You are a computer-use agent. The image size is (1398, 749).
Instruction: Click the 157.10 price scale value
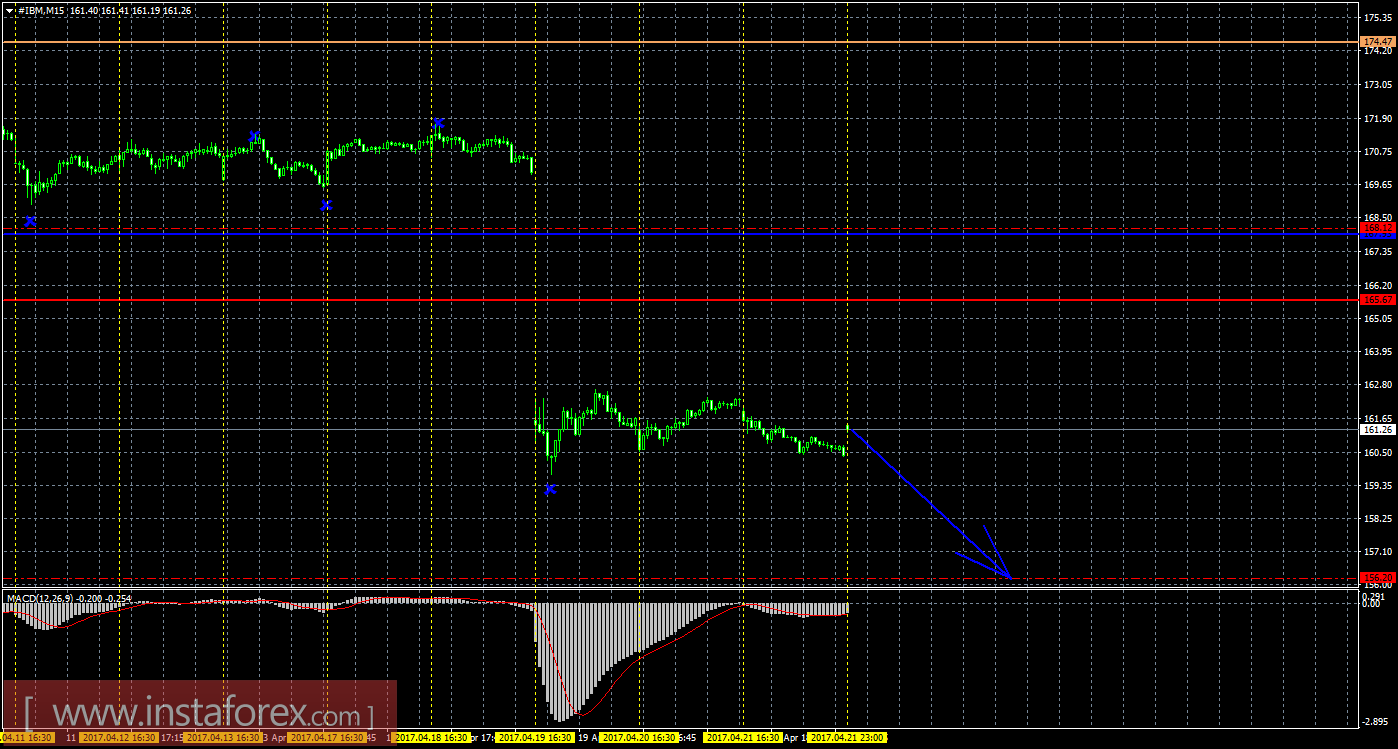[x=1376, y=552]
